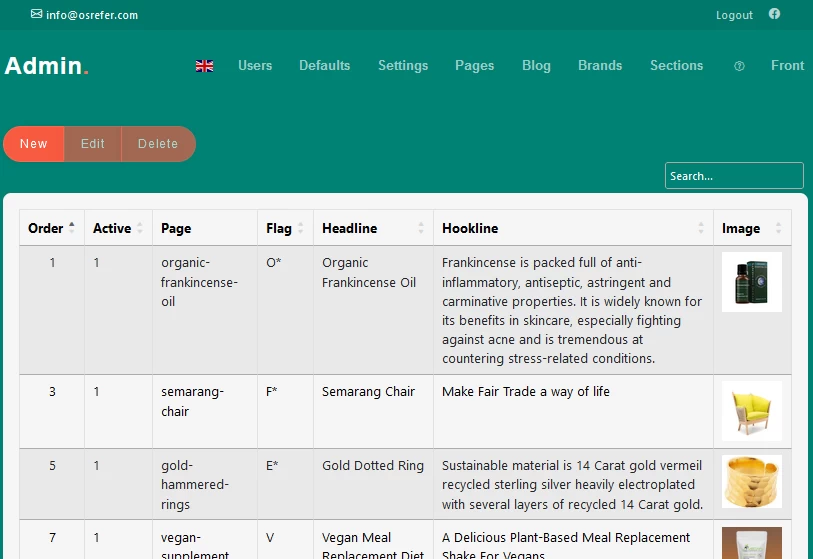Sort by Headline column arrow
This screenshot has width=813, height=559.
point(420,228)
